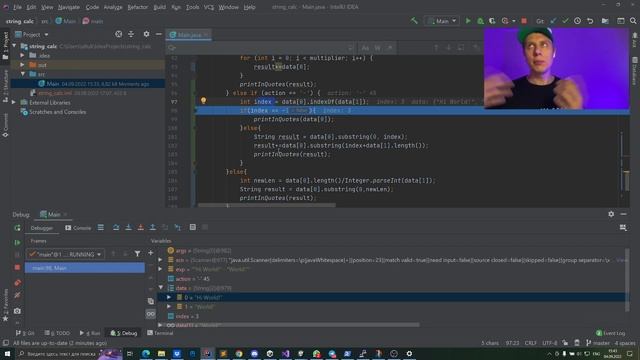The image size is (640, 360).
Task: Click the locate-in-tree target icon in Project panel
Action: coord(118,34)
